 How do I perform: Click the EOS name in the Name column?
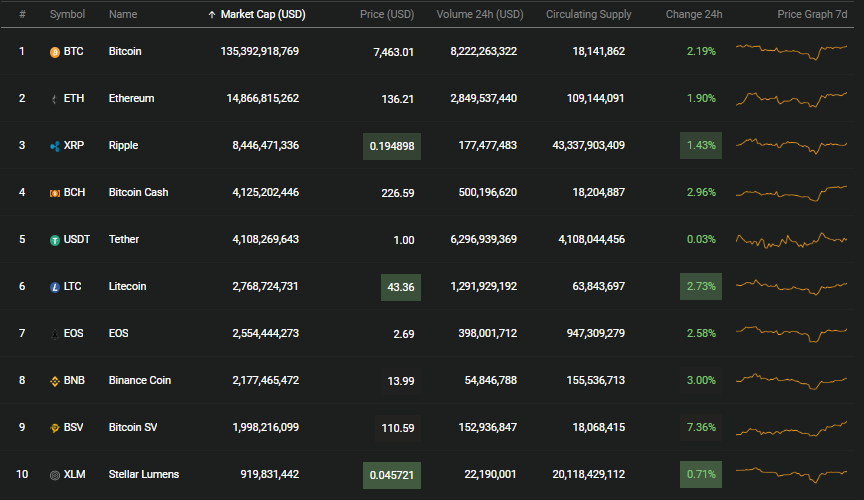click(x=118, y=334)
